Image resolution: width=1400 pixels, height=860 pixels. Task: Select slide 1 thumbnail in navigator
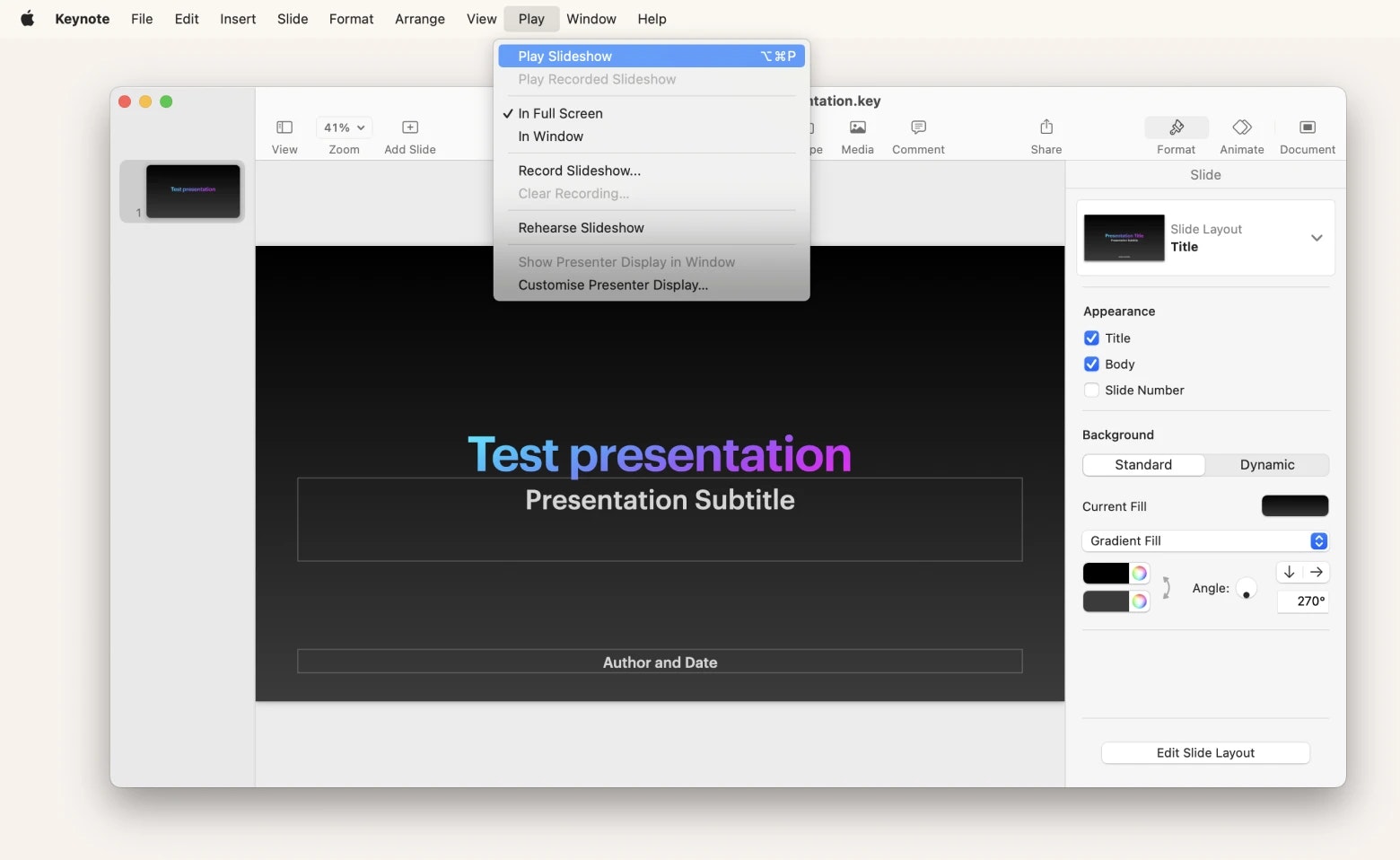point(193,191)
